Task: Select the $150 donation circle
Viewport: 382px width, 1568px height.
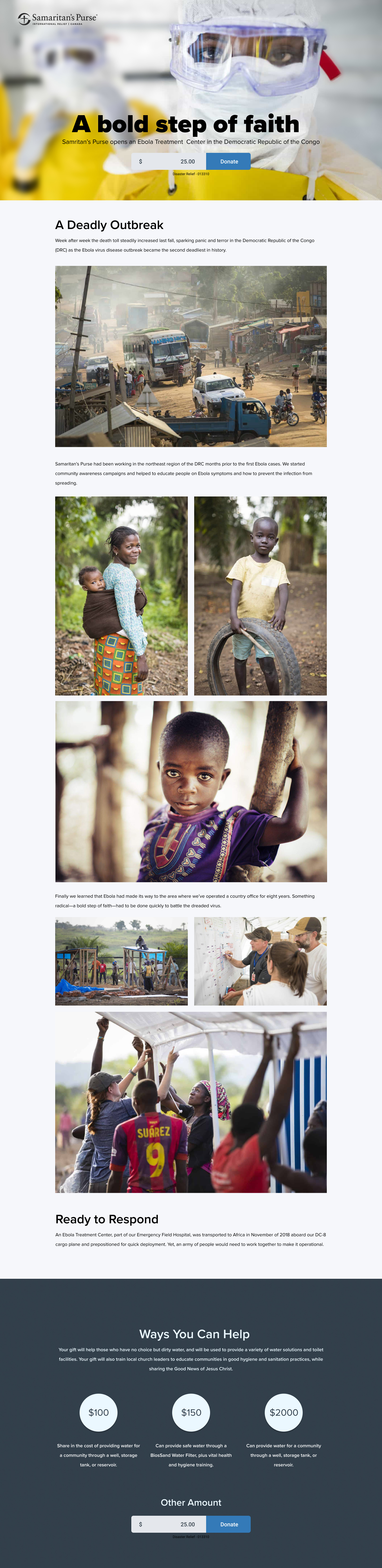Action: coord(191,1412)
